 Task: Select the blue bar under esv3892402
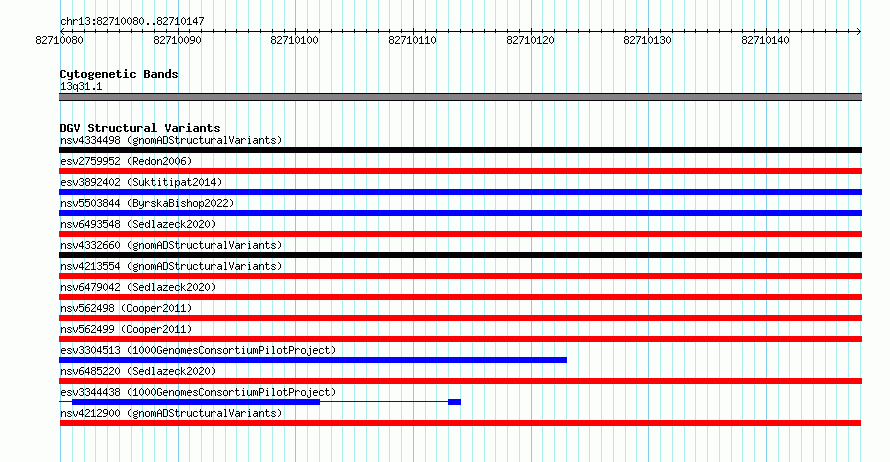(x=460, y=192)
